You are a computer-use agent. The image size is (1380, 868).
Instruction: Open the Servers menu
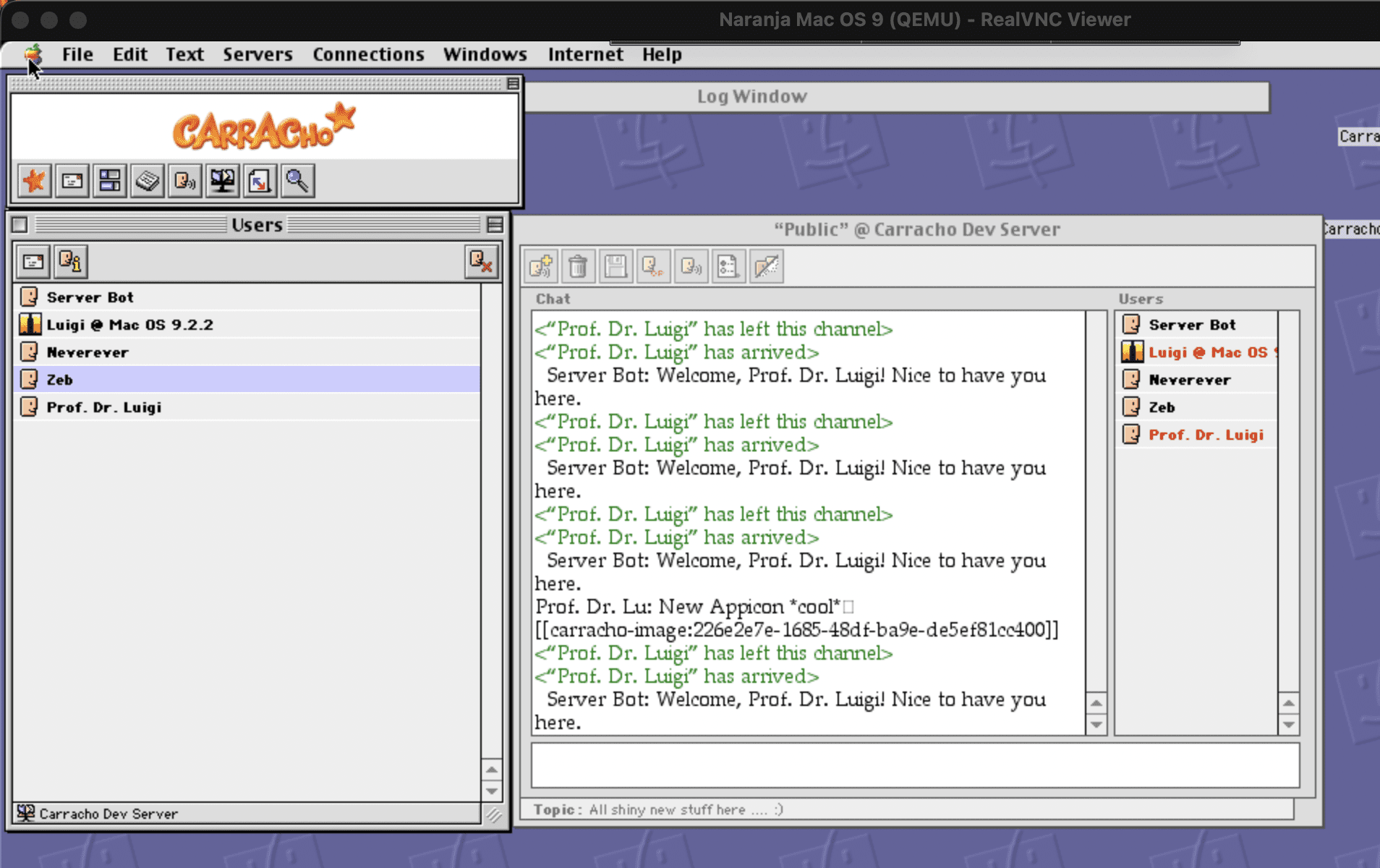[x=257, y=54]
